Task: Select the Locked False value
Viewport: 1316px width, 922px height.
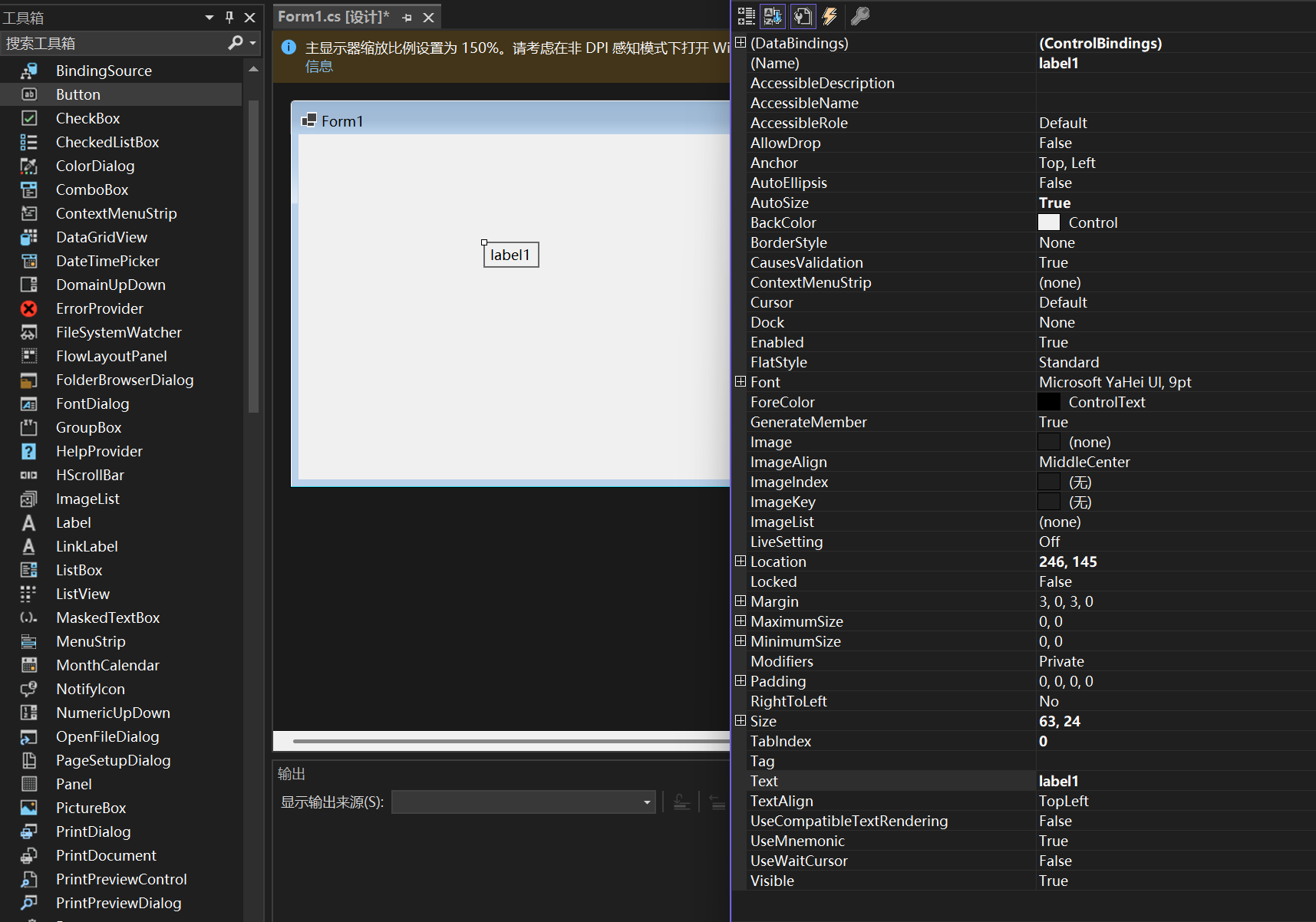Action: [1056, 581]
